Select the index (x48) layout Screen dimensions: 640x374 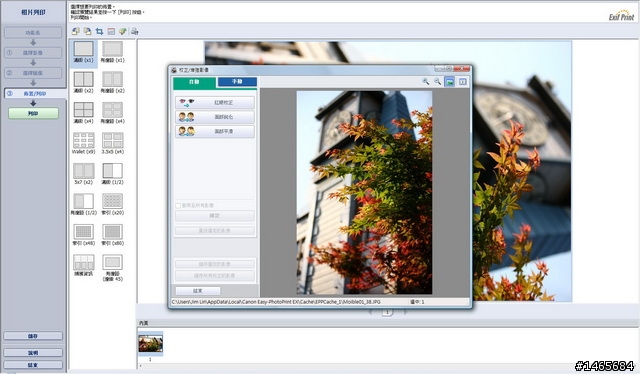pos(83,235)
